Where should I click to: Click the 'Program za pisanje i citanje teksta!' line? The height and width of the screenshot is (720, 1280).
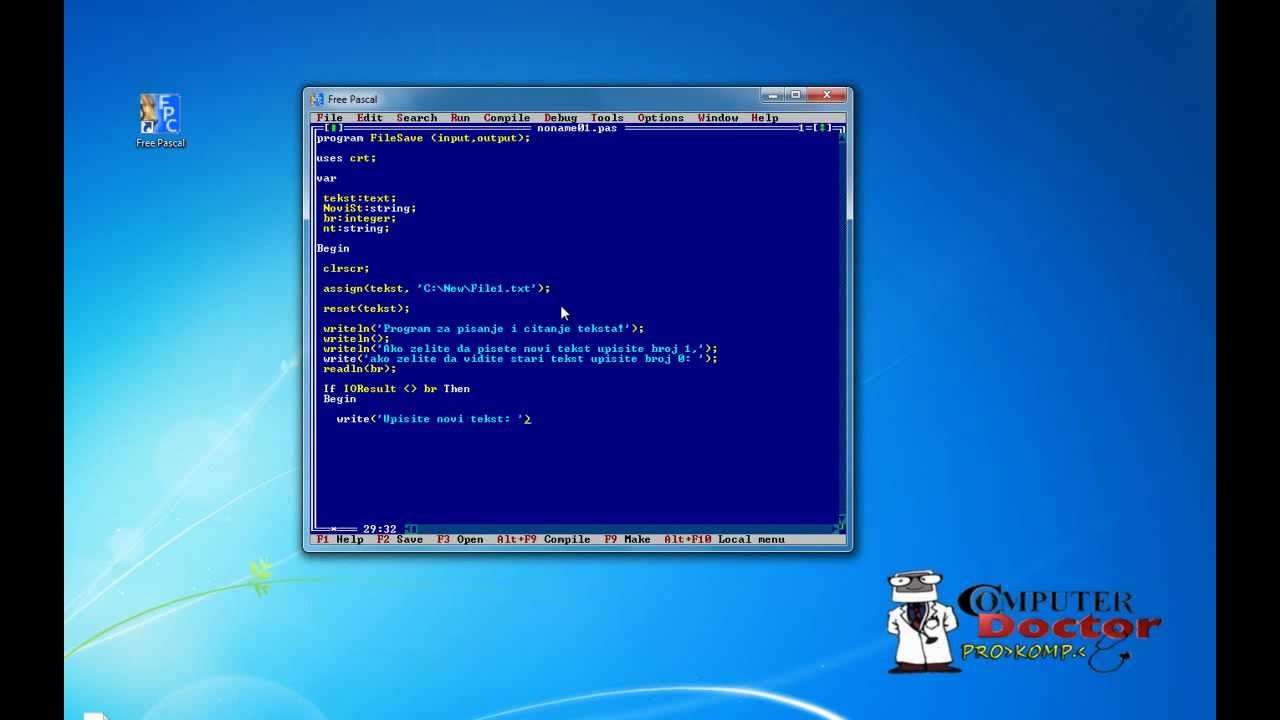483,328
